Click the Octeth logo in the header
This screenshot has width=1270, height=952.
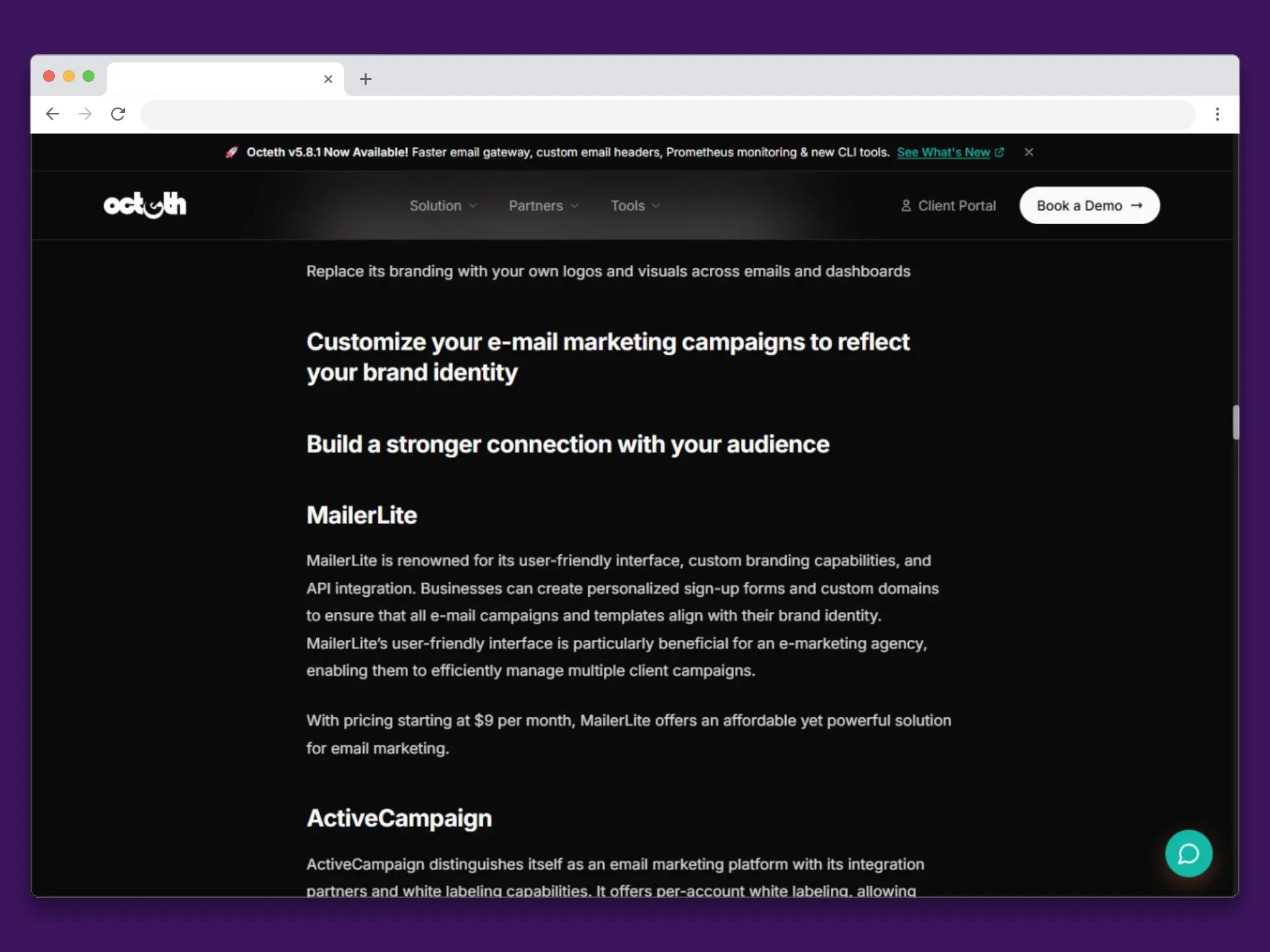(145, 205)
